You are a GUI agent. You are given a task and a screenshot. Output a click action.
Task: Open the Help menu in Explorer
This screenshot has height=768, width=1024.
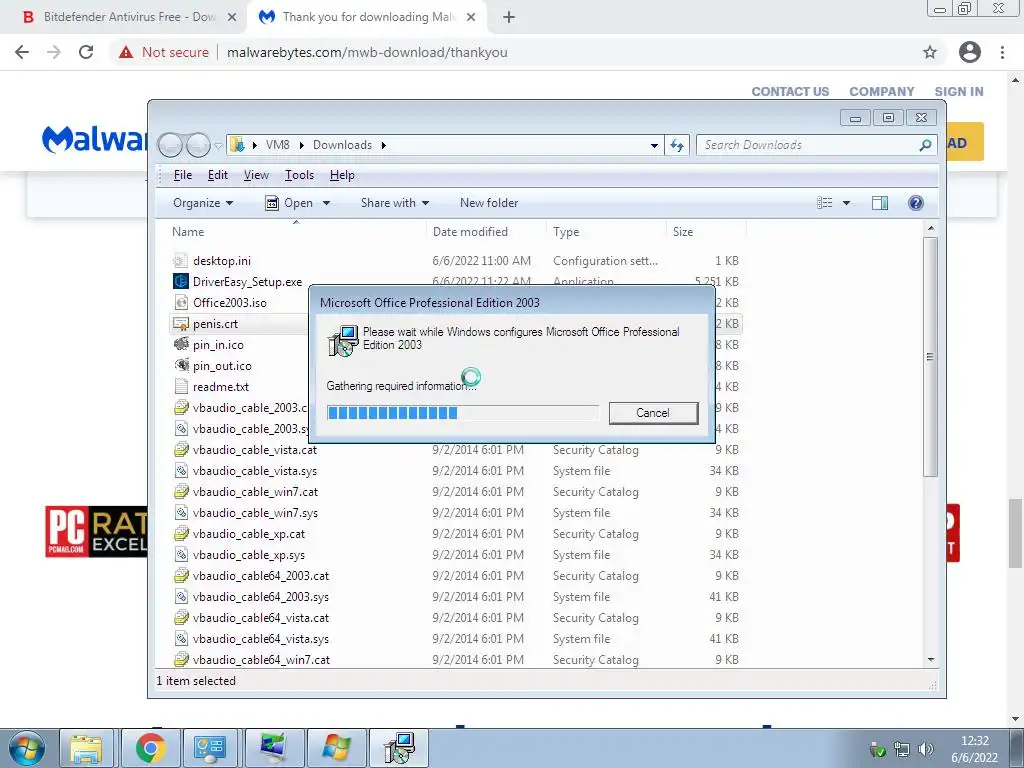point(342,175)
